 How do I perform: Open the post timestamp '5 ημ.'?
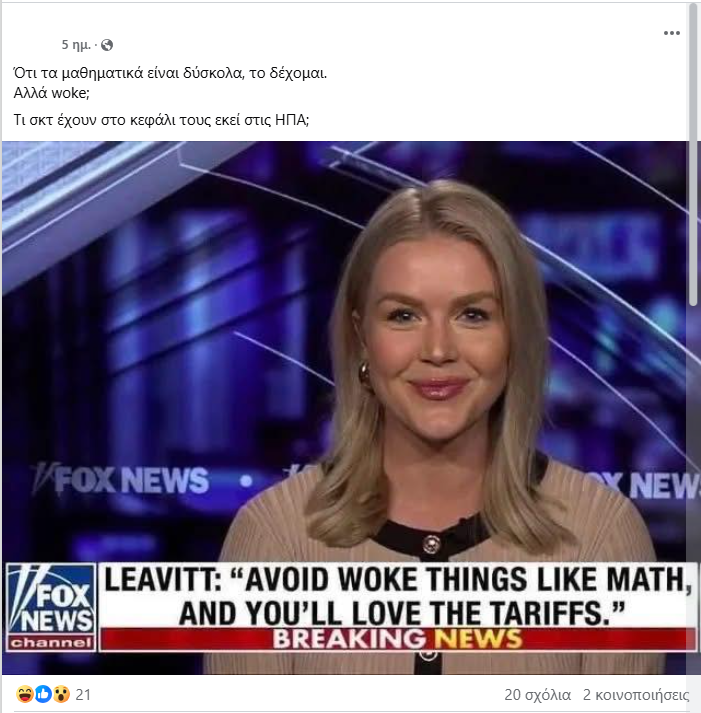pos(76,45)
